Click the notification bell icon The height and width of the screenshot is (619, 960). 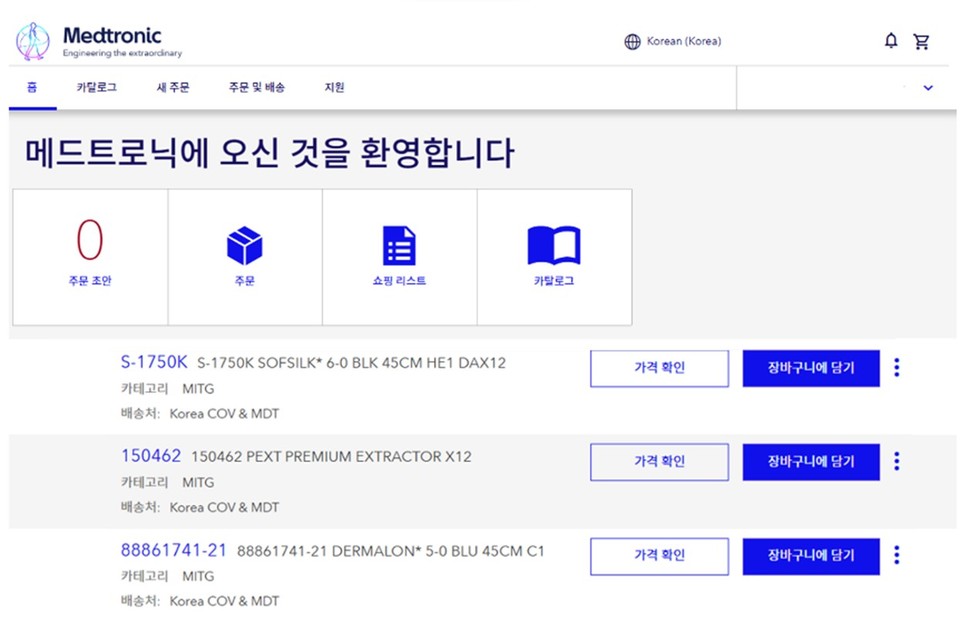pos(890,40)
